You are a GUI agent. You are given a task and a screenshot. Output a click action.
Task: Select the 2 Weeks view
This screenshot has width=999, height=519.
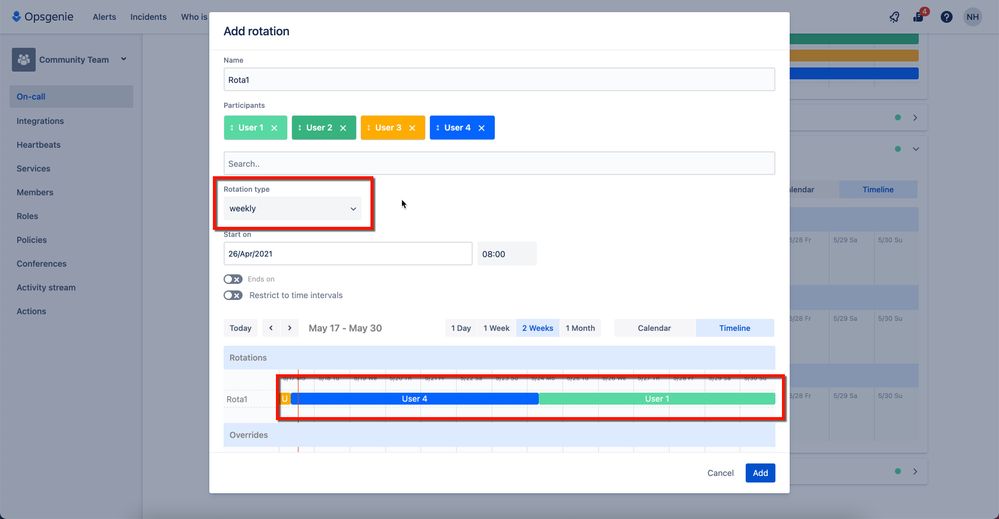(x=538, y=328)
